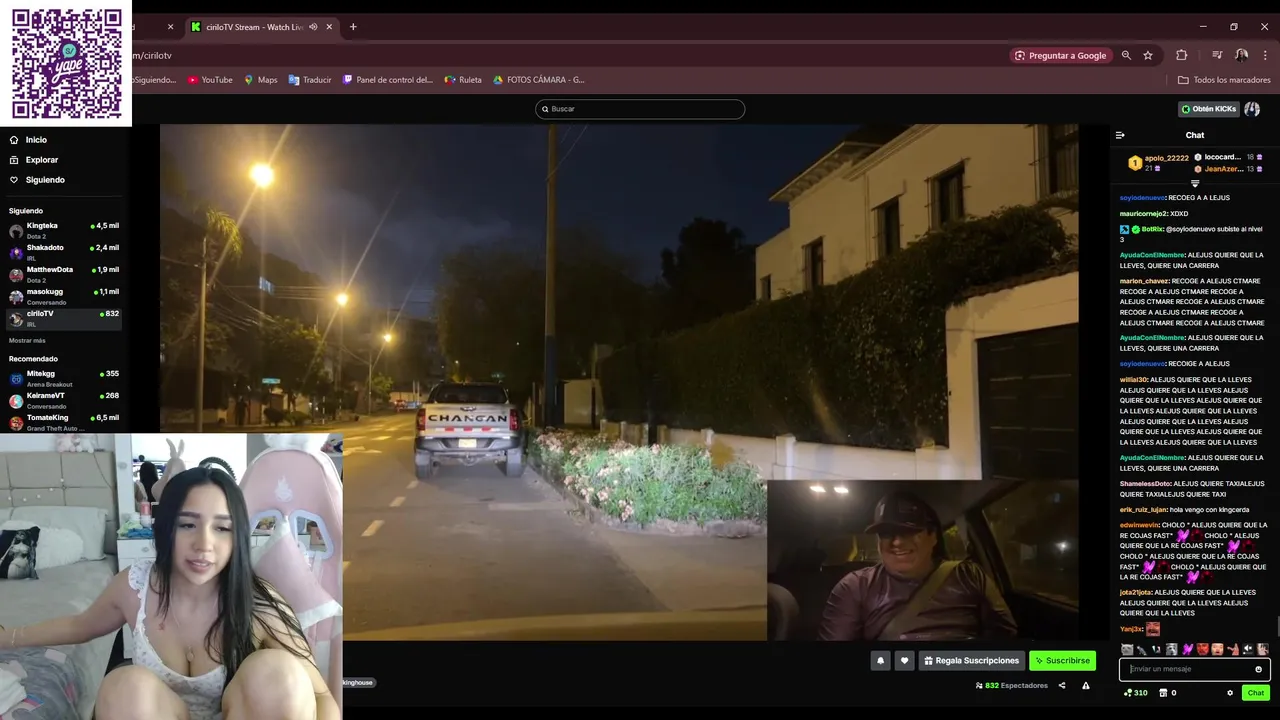Expand following list with Mostrar más

tap(27, 340)
